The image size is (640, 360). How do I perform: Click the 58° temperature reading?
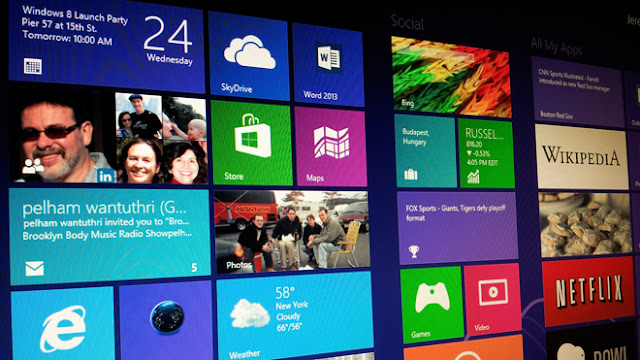285,292
